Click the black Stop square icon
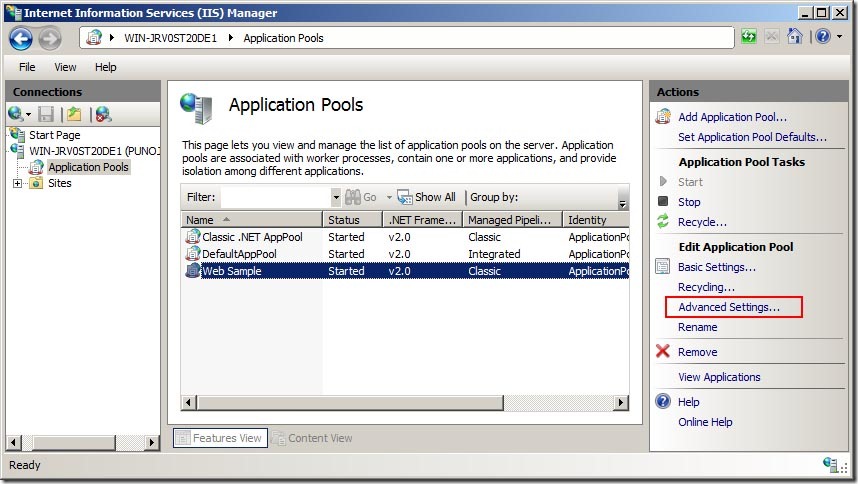858x484 pixels. (663, 201)
